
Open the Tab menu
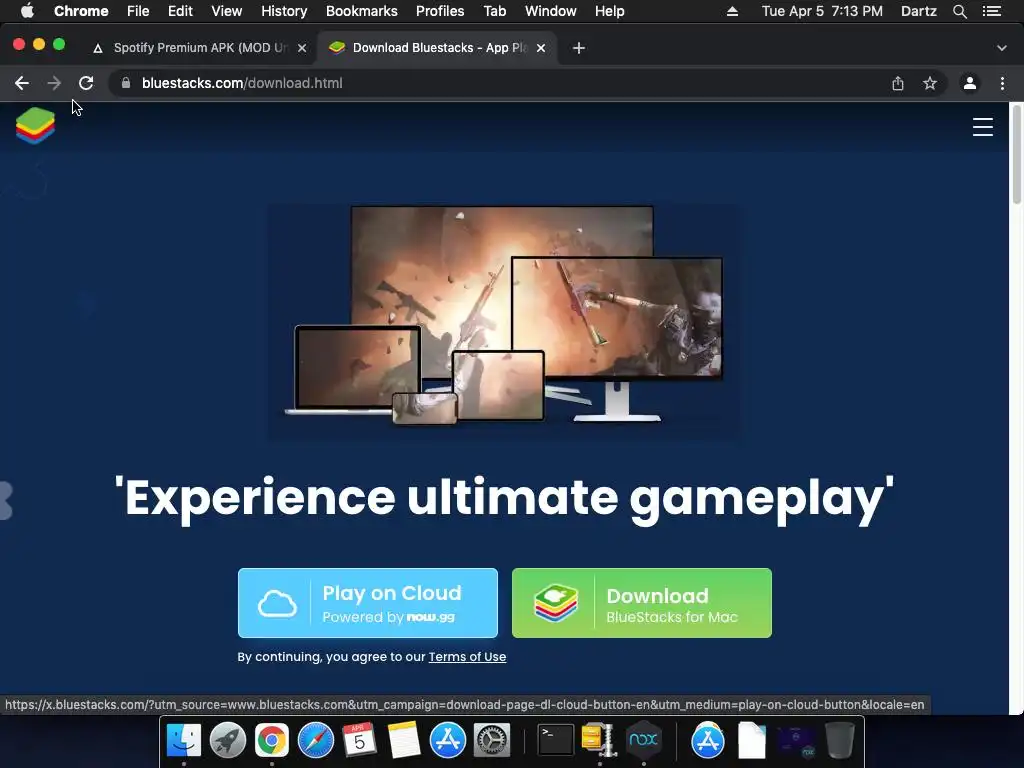tap(494, 11)
